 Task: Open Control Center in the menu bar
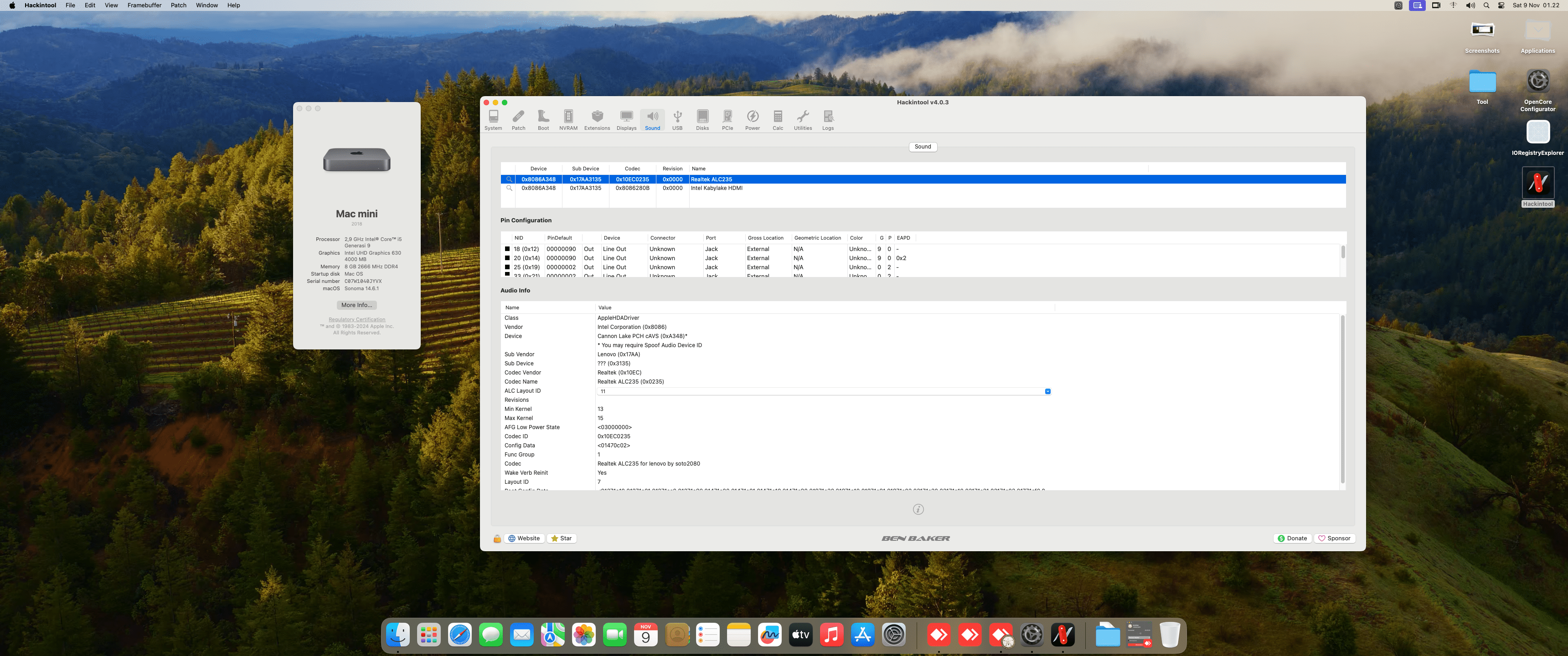(1501, 5)
